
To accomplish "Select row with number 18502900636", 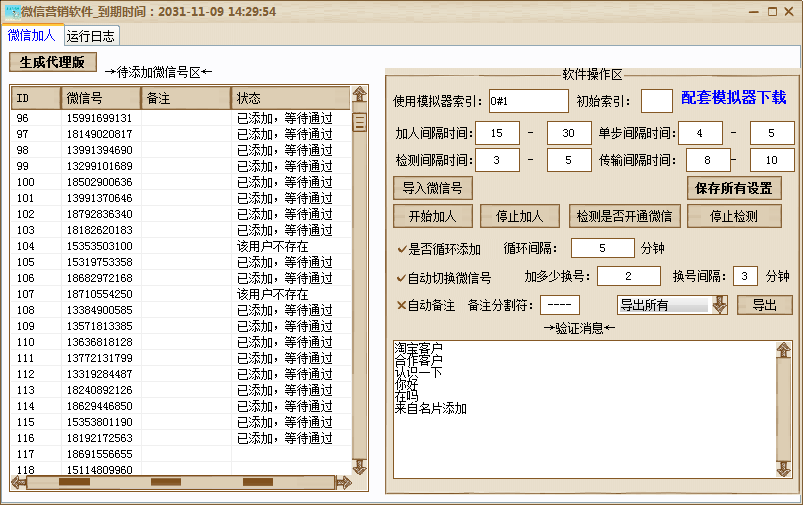I will (180, 182).
